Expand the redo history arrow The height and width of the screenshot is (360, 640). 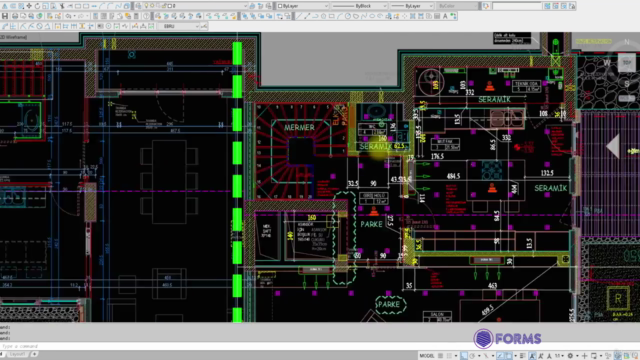[87, 16]
